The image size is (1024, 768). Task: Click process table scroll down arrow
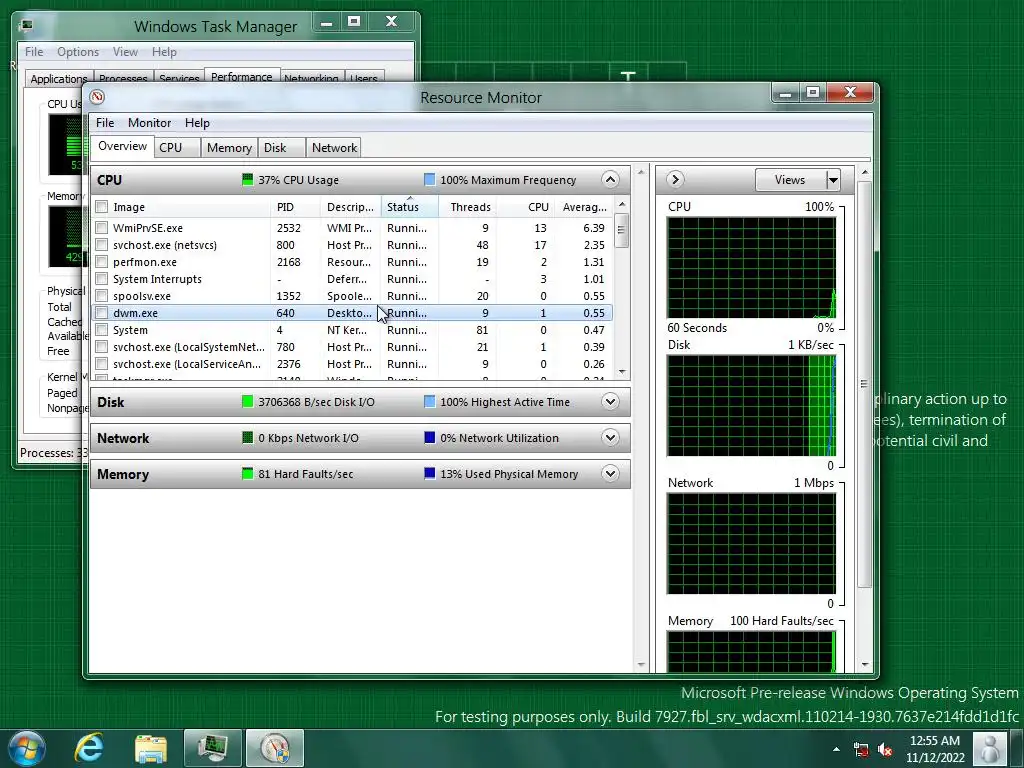622,372
